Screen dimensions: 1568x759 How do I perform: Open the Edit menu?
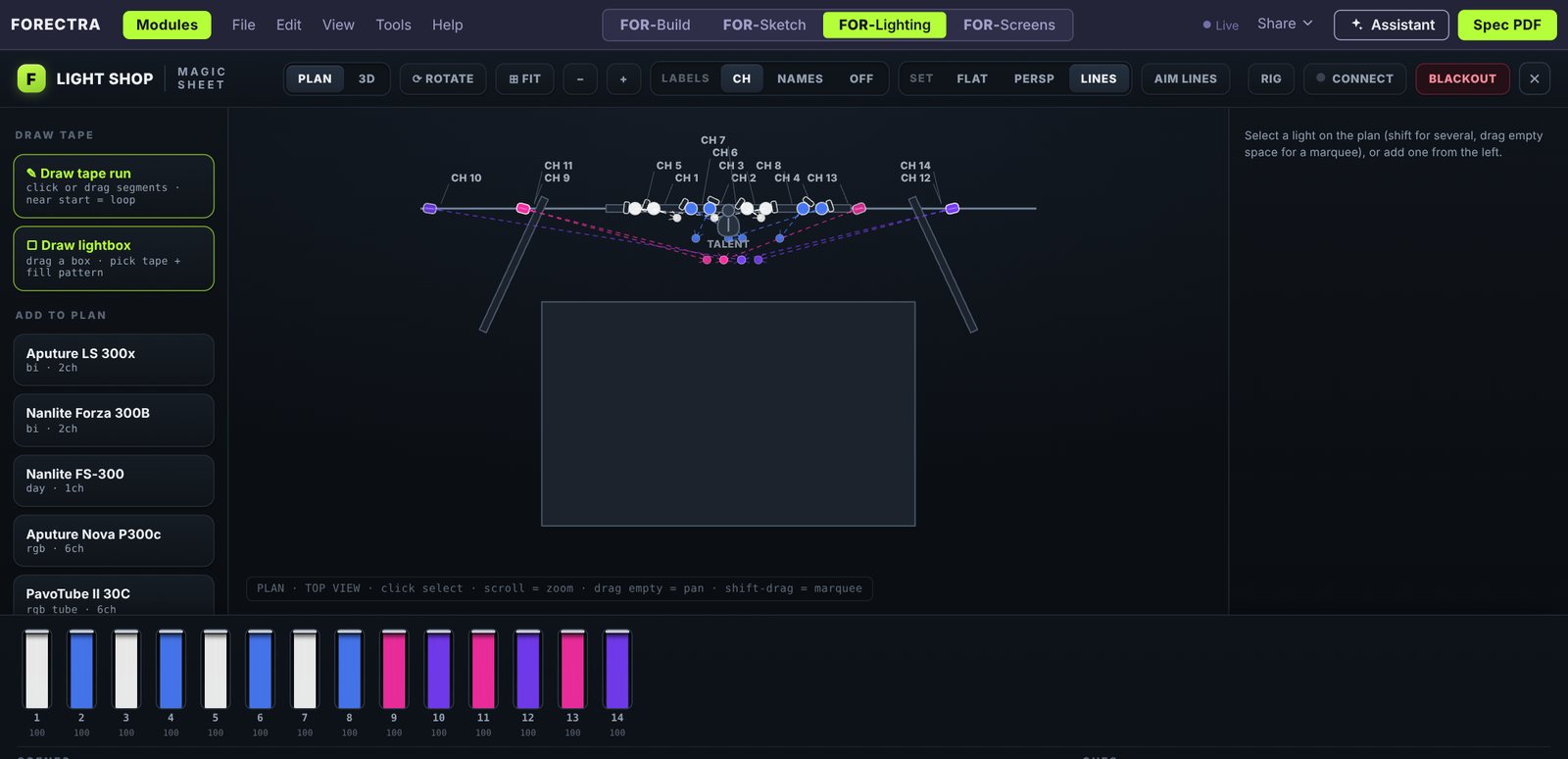[x=289, y=25]
